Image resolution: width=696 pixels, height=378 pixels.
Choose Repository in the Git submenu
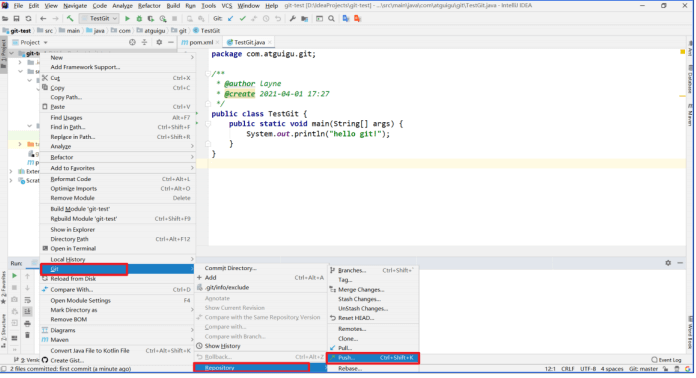pos(261,367)
